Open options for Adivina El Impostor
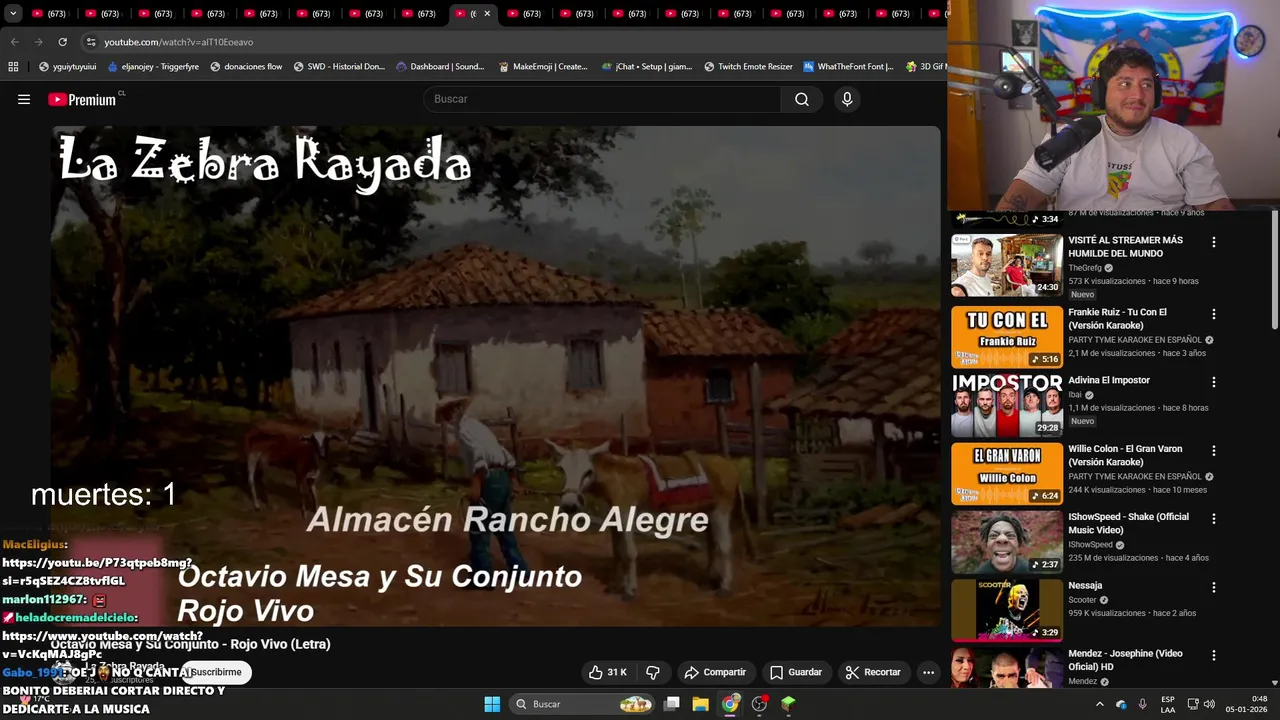Viewport: 1280px width, 720px height. click(x=1214, y=382)
